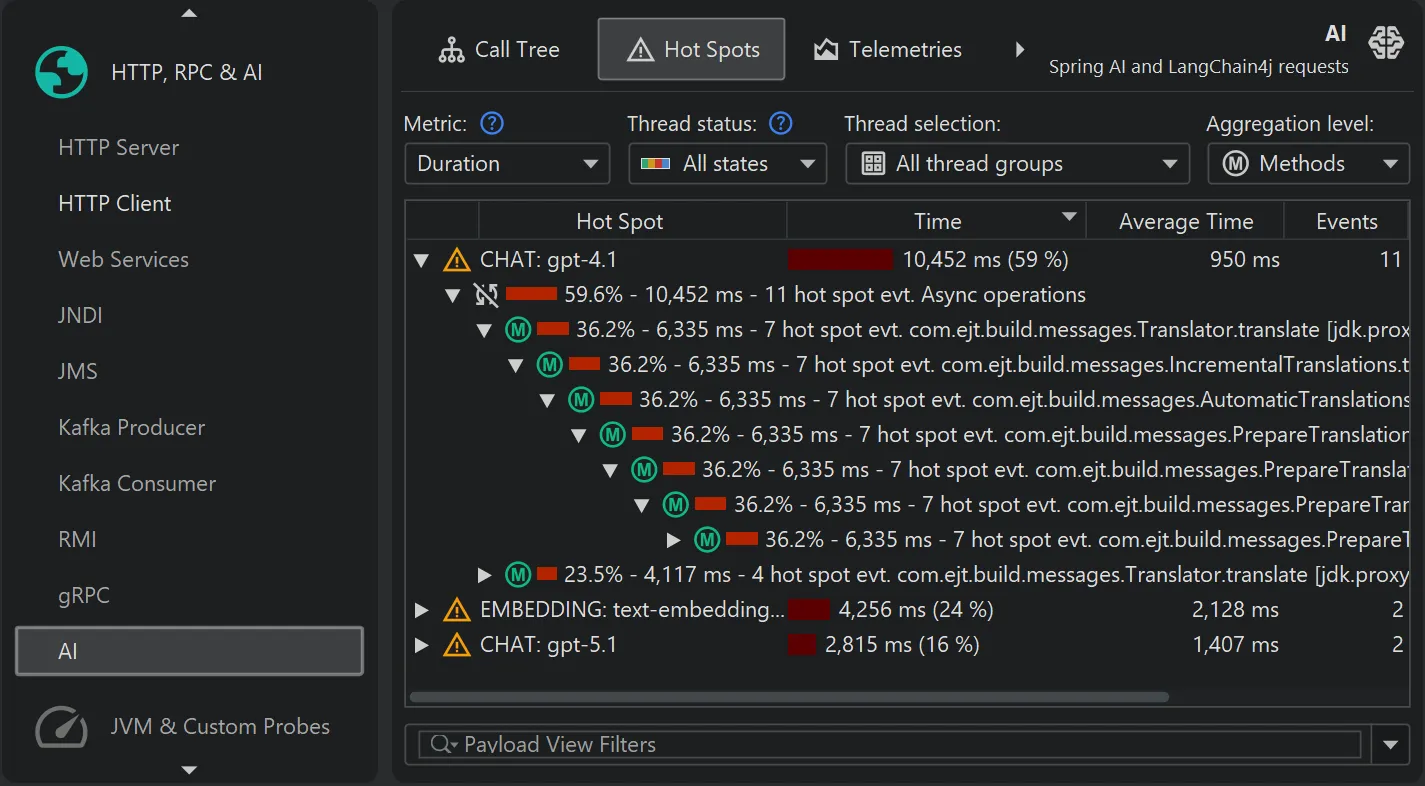The image size is (1425, 786).
Task: Click the Thread status help question mark icon
Action: 781,123
